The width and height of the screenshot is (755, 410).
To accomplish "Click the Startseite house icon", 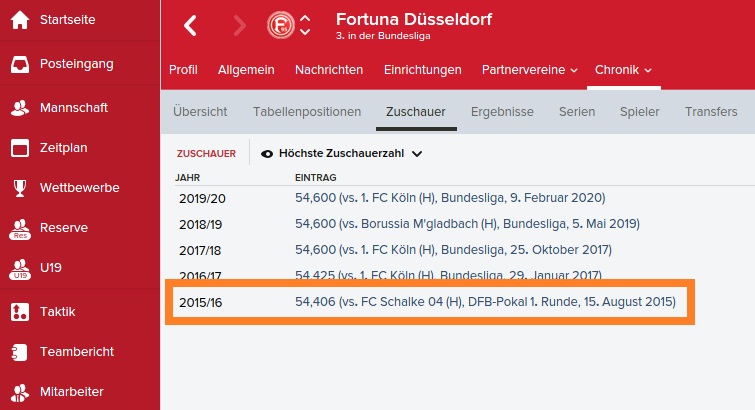I will coord(19,22).
